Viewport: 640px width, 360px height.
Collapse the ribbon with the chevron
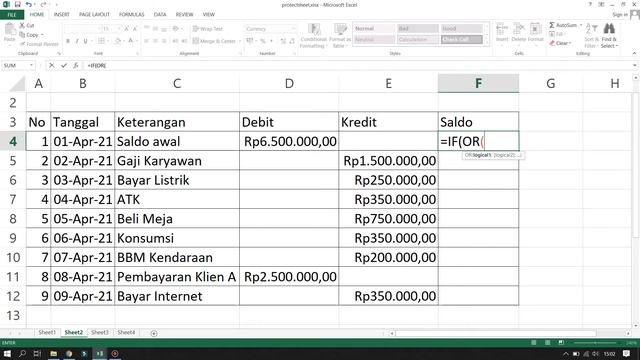(x=634, y=53)
